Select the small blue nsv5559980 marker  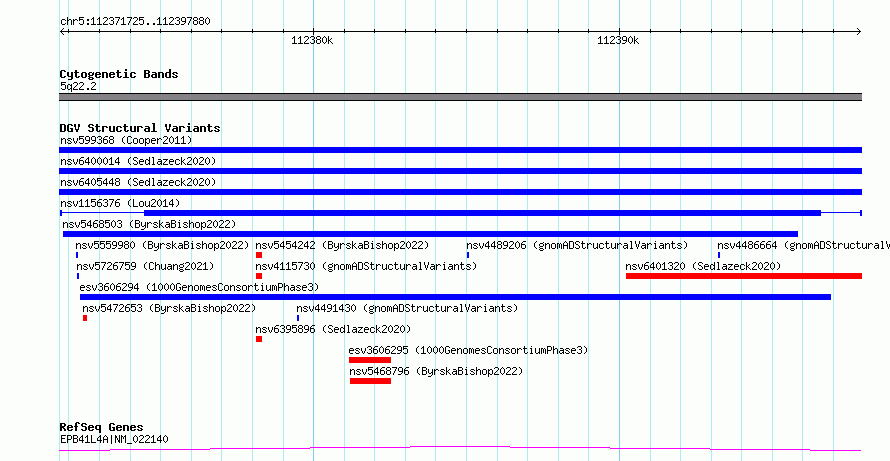(x=77, y=255)
